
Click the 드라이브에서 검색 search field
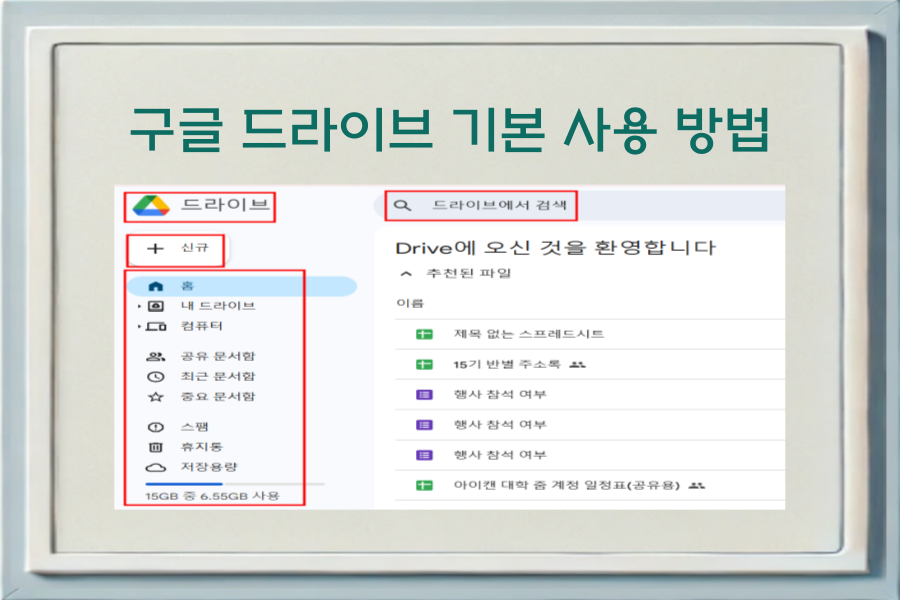[580, 205]
